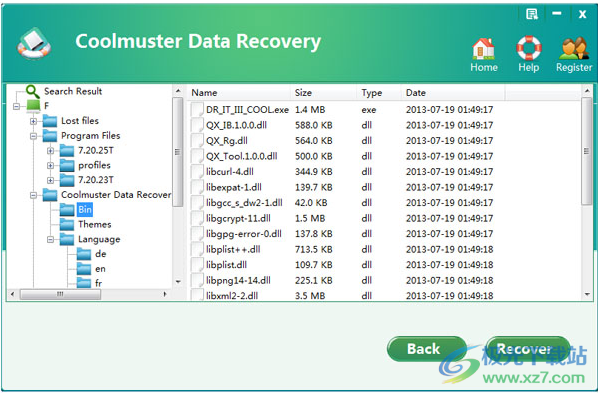598x394 pixels.
Task: Select the libxml2-2.dll file name
Action: point(232,296)
